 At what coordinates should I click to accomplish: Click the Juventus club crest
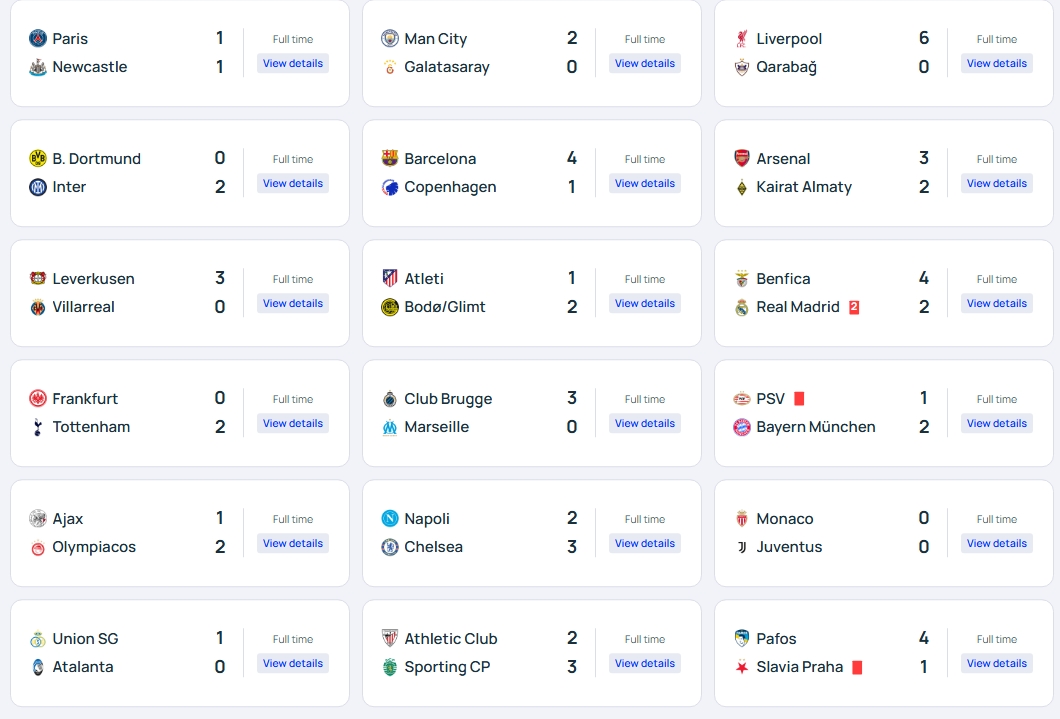point(741,547)
